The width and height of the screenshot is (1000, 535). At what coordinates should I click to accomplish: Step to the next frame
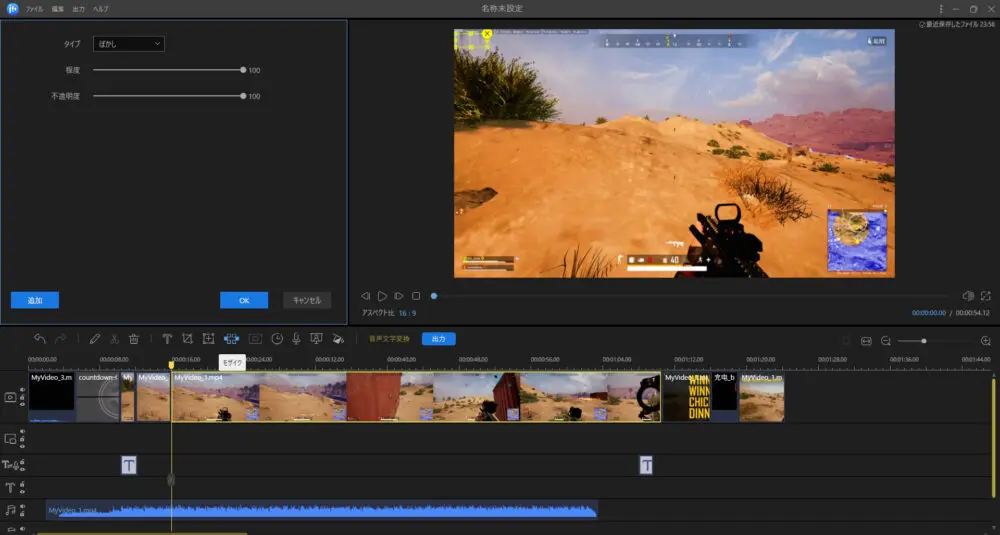399,296
